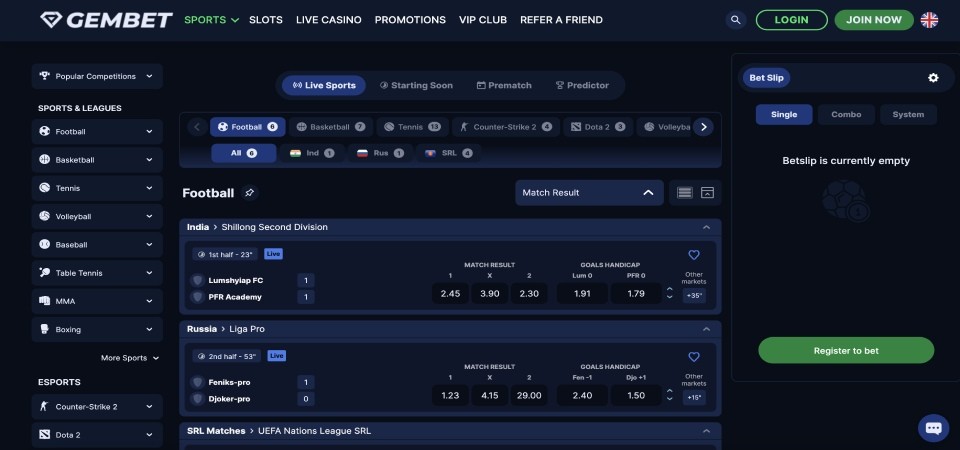Open bet slip settings gear

[x=933, y=78]
